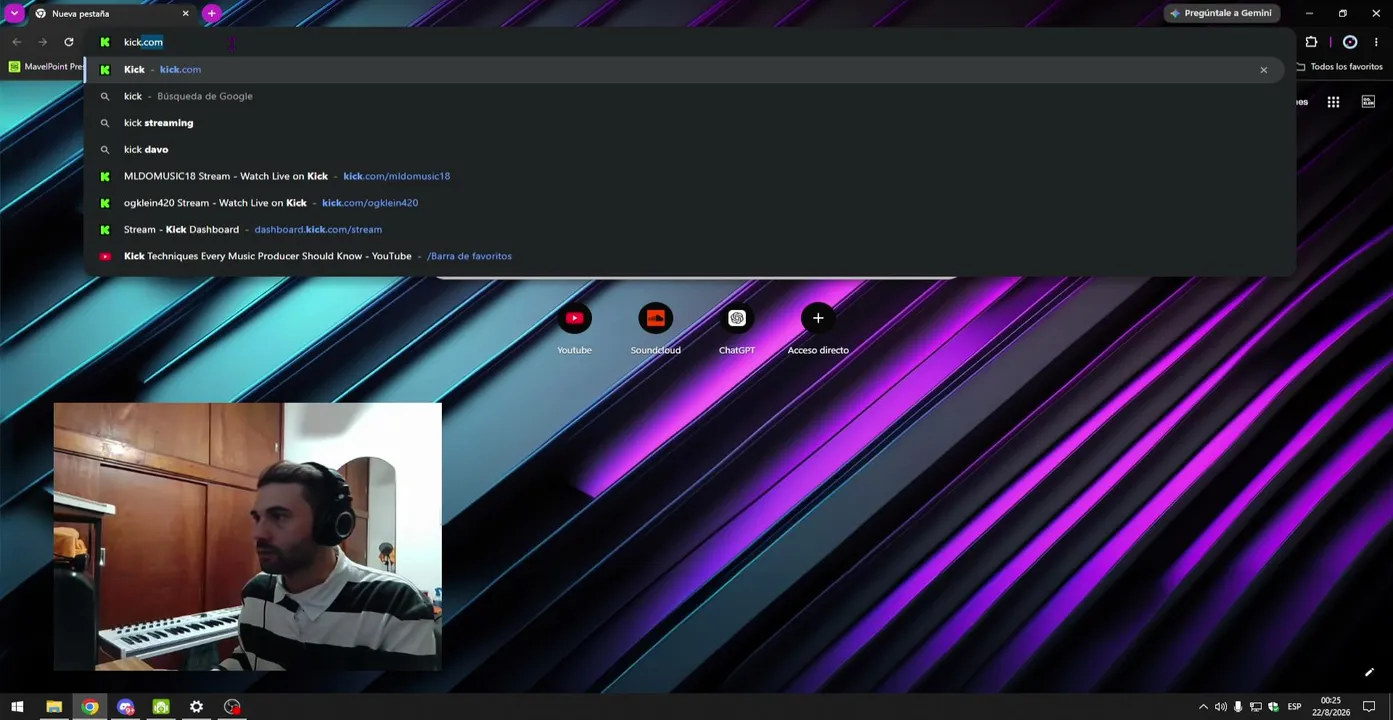Open the green app icon in the taskbar
This screenshot has width=1393, height=720.
[x=161, y=707]
